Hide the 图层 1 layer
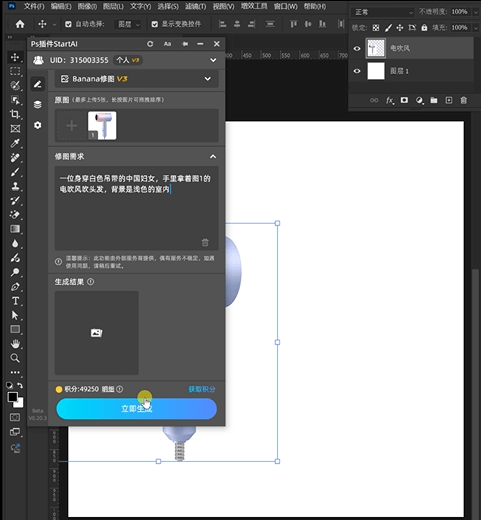This screenshot has width=481, height=520. point(357,71)
